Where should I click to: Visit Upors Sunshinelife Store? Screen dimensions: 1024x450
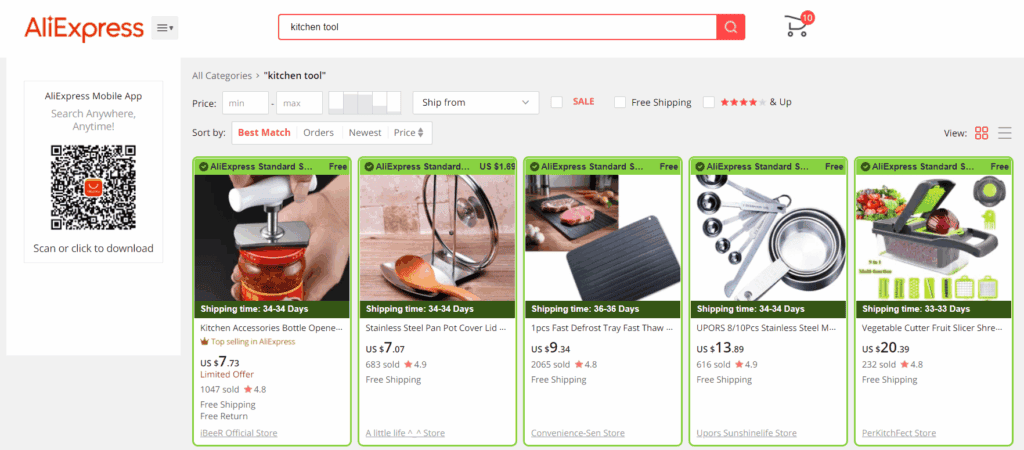click(746, 433)
